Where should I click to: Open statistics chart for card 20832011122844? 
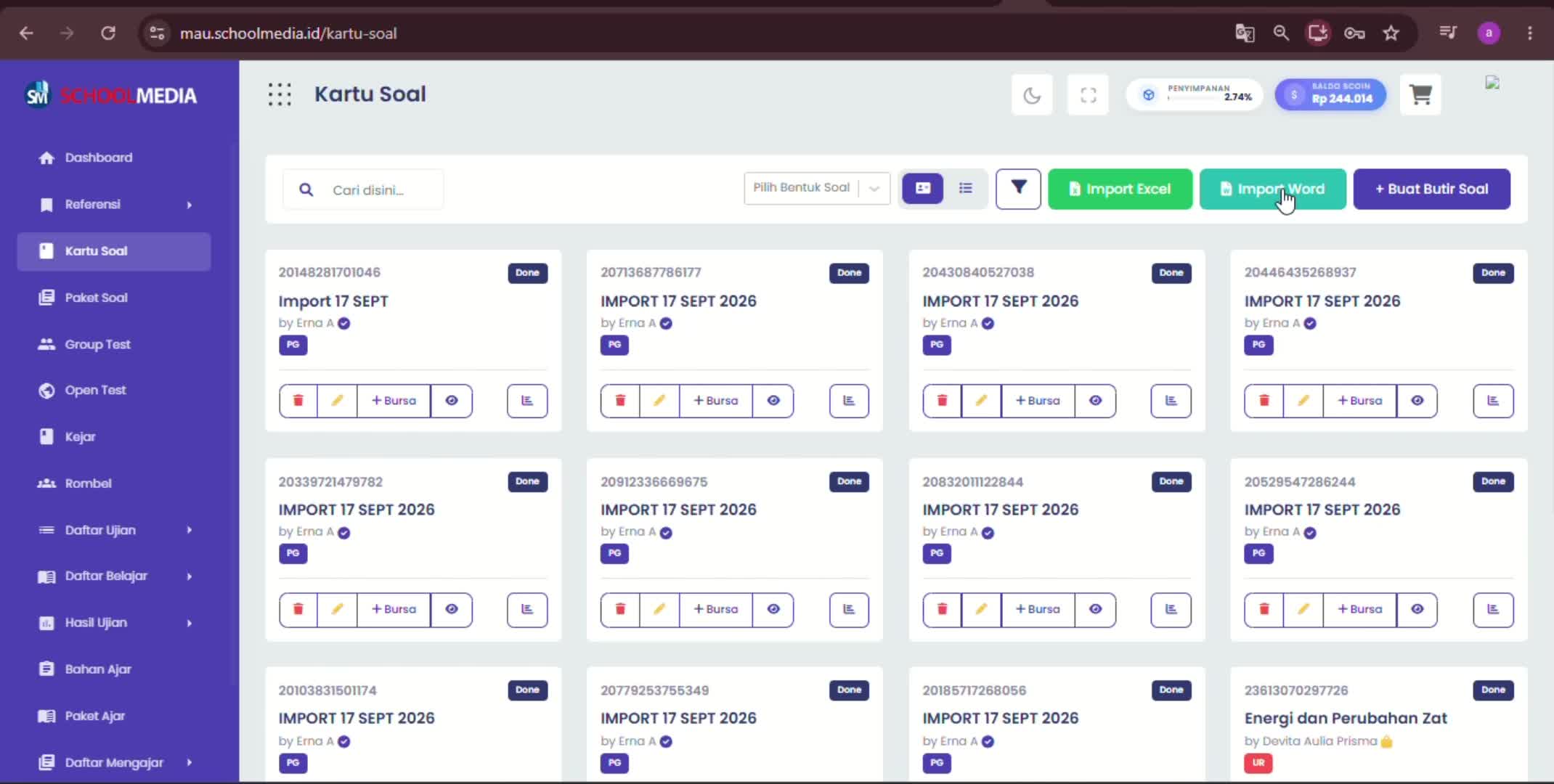click(1171, 609)
